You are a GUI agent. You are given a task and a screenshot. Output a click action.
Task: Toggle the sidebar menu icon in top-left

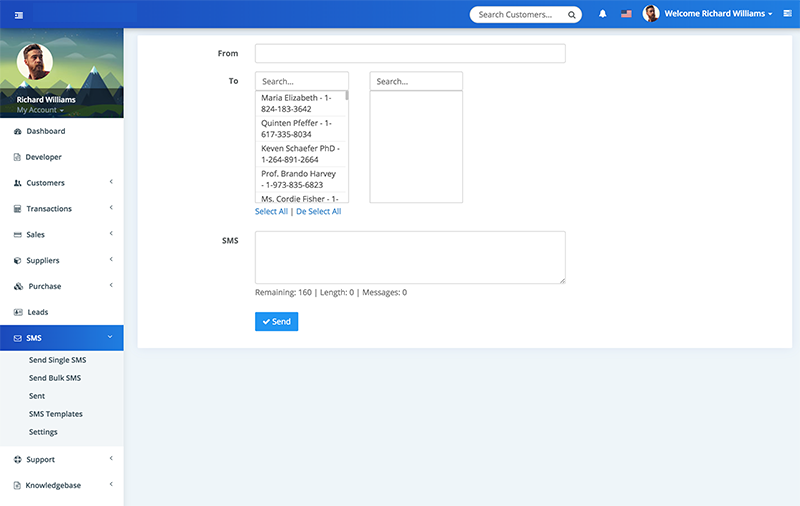[x=19, y=15]
